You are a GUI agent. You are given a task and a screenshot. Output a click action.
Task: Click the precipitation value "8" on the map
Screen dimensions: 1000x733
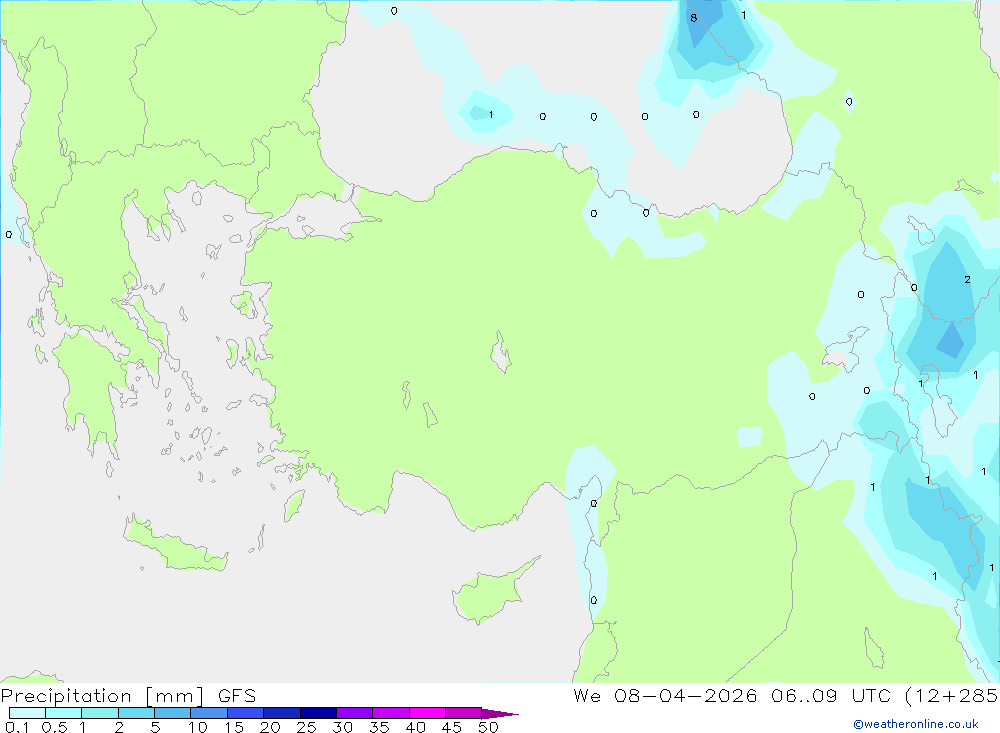(694, 19)
